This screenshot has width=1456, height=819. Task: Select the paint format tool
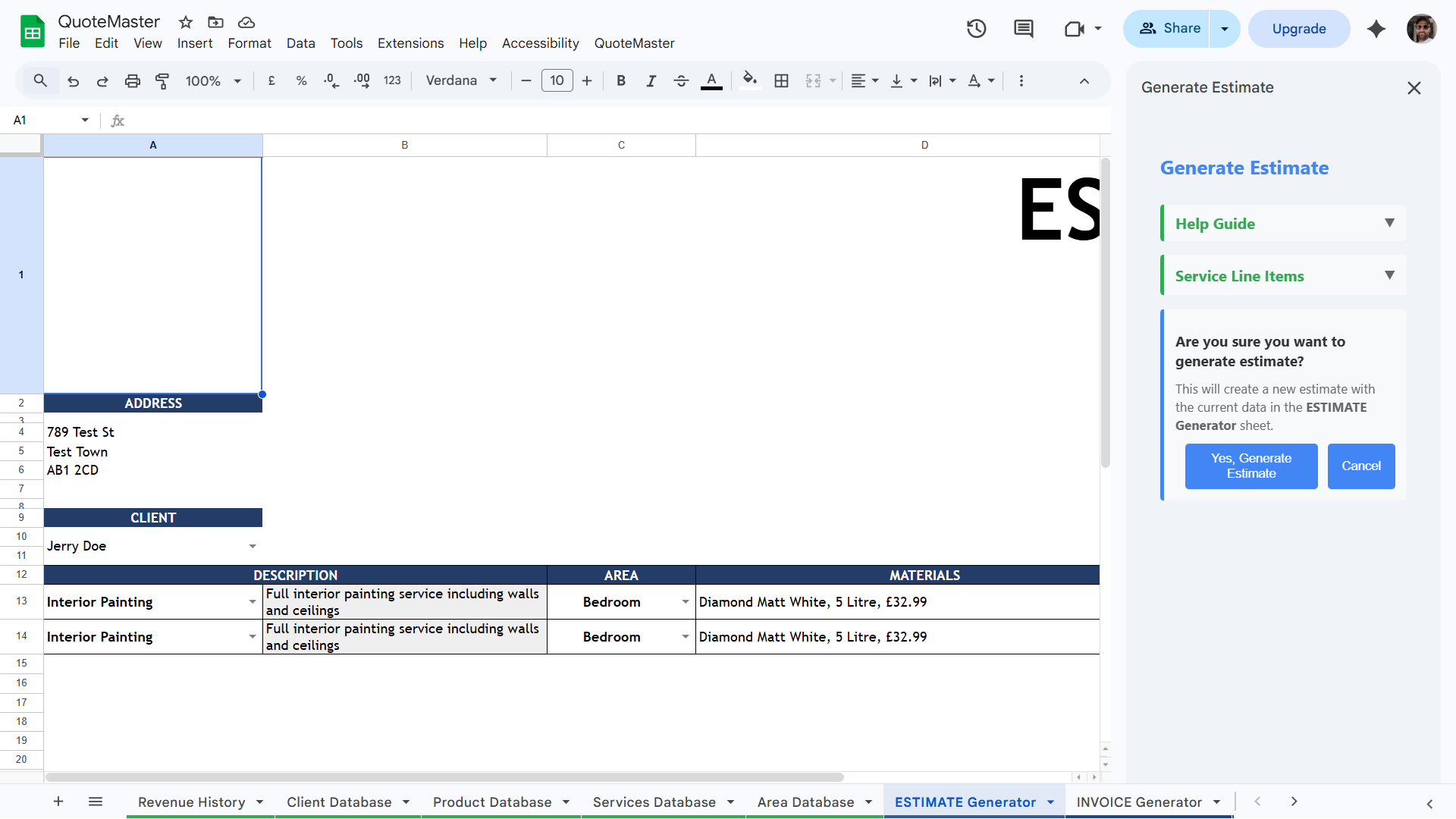pyautogui.click(x=162, y=80)
